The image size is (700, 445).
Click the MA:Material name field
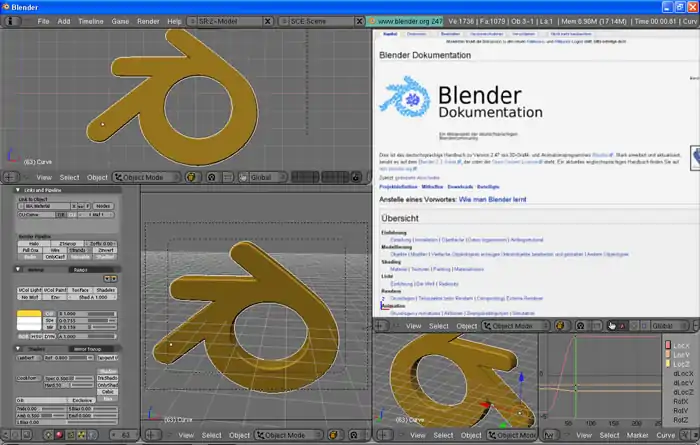[x=47, y=206]
